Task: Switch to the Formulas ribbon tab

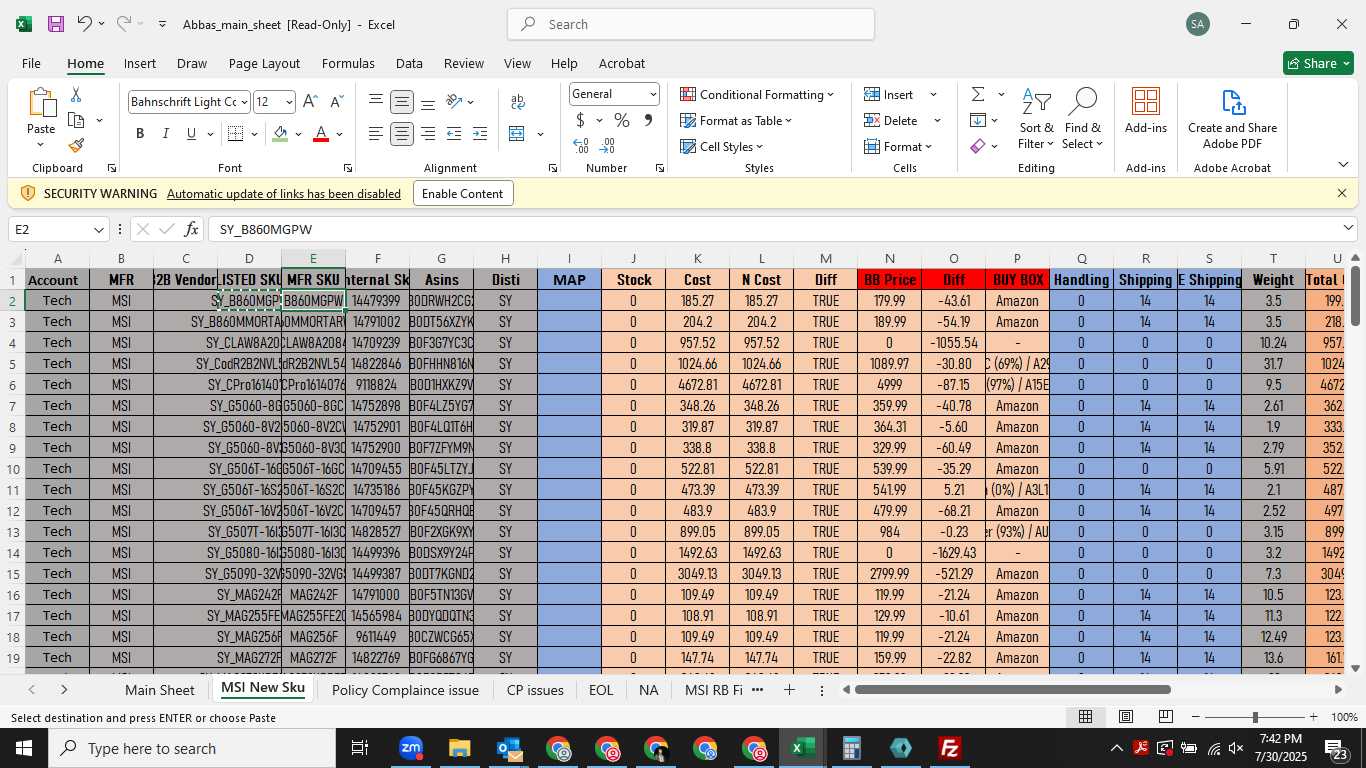Action: pos(348,63)
